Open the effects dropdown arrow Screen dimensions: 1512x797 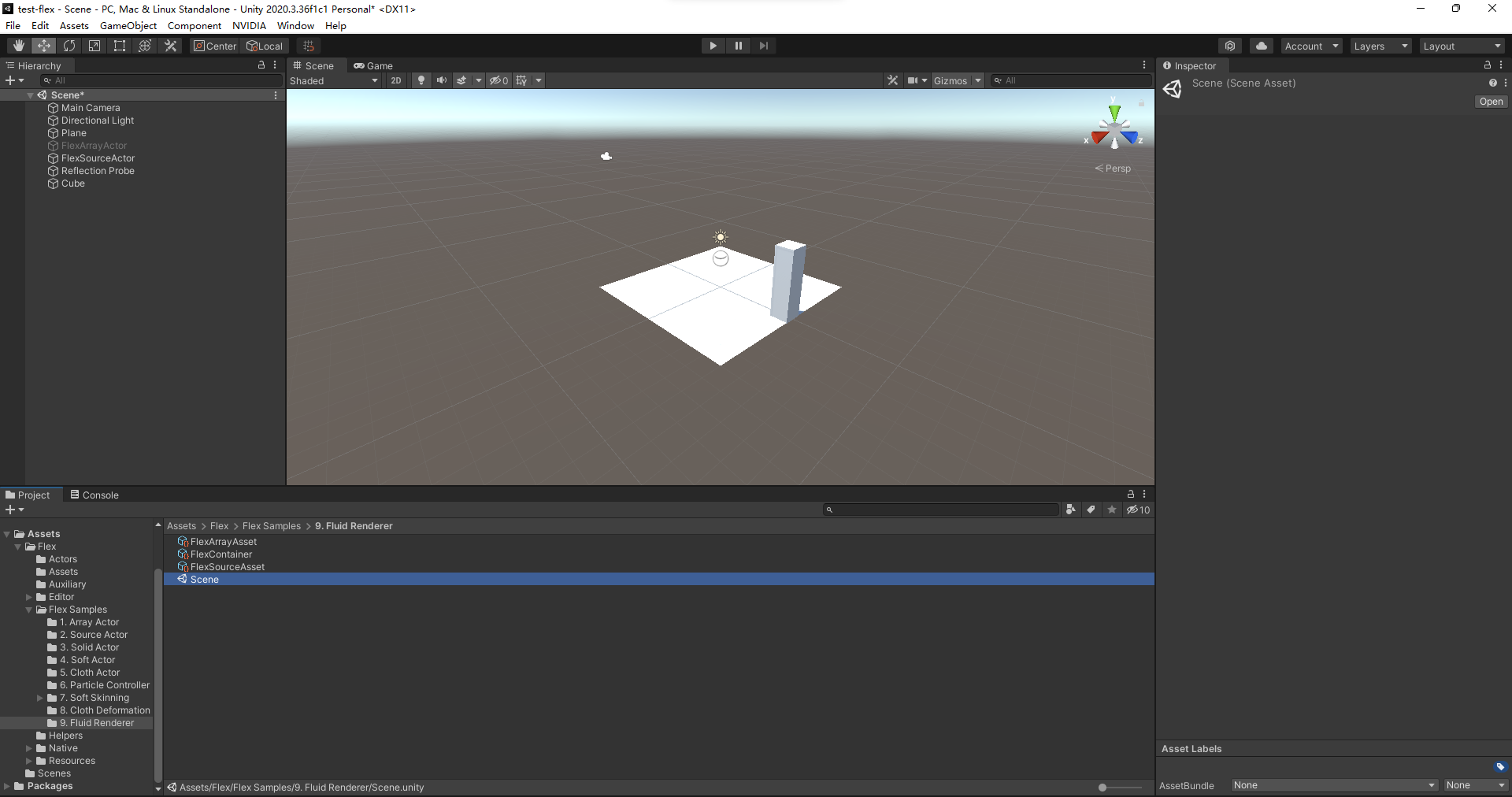click(478, 80)
